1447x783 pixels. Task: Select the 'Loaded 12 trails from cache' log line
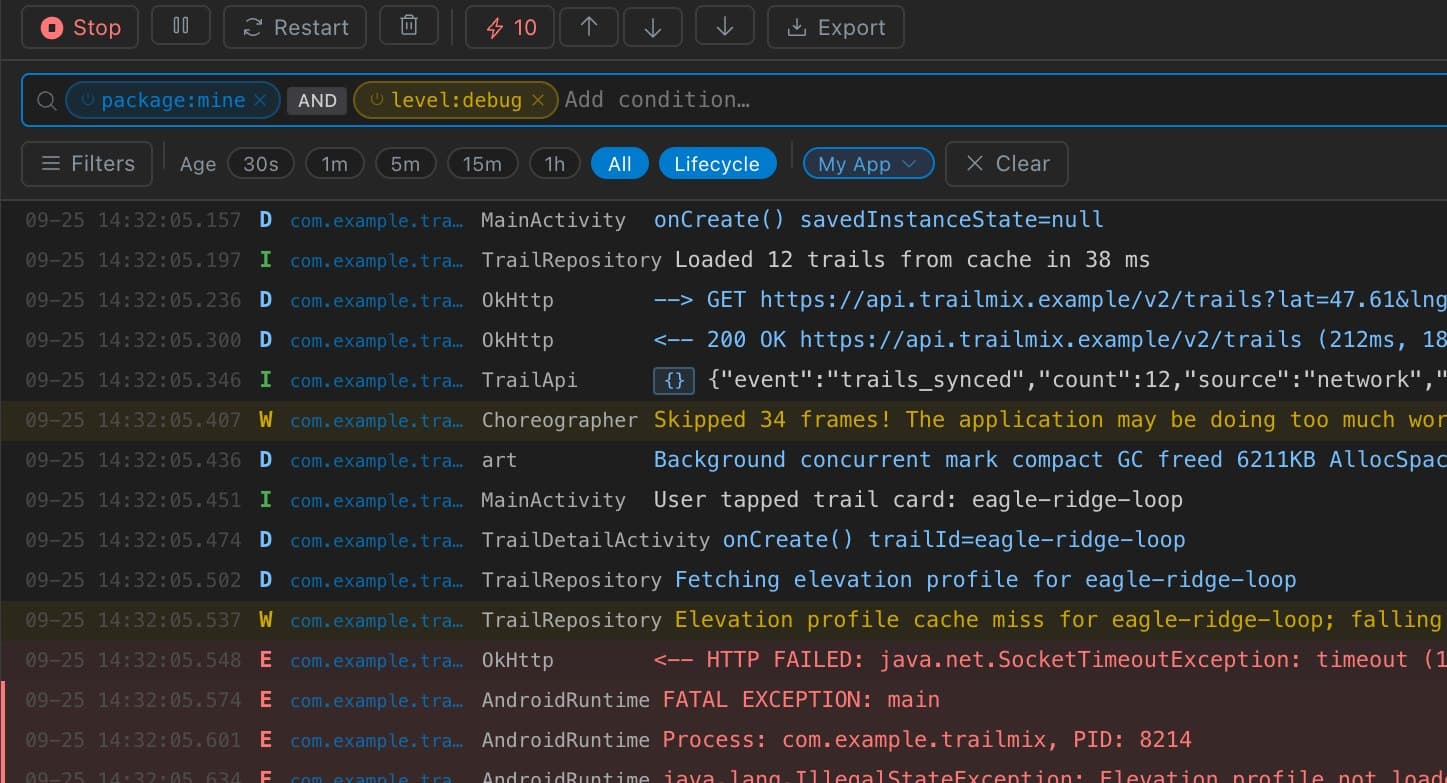click(x=723, y=260)
